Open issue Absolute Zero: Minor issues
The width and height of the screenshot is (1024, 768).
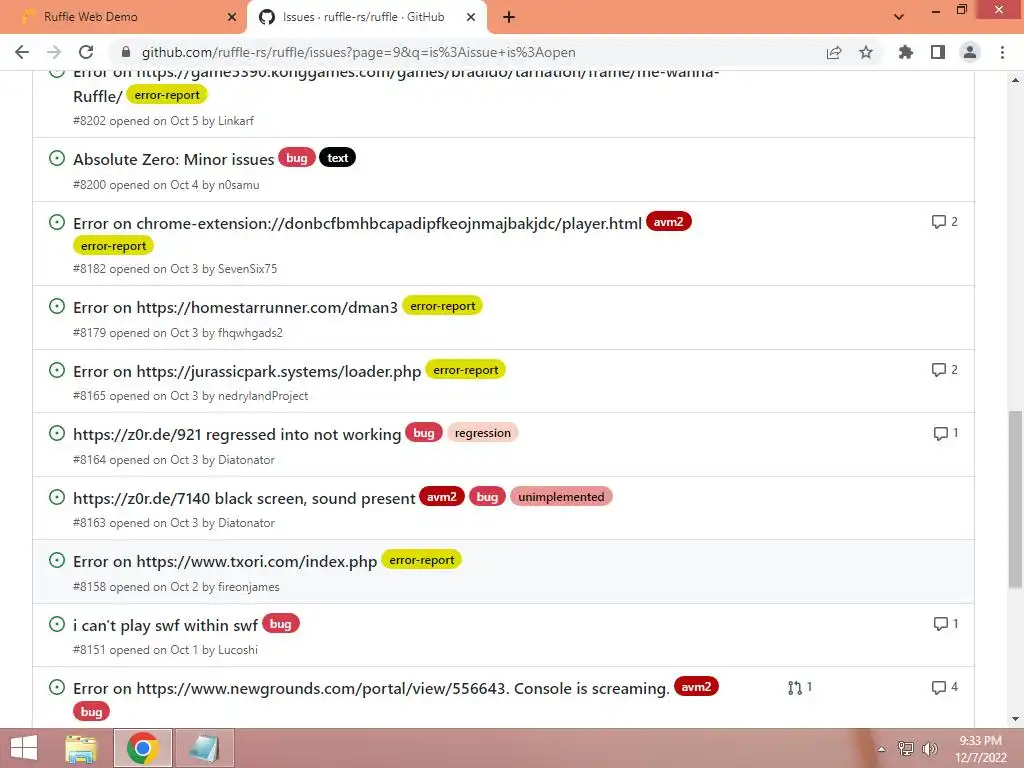[x=174, y=159]
